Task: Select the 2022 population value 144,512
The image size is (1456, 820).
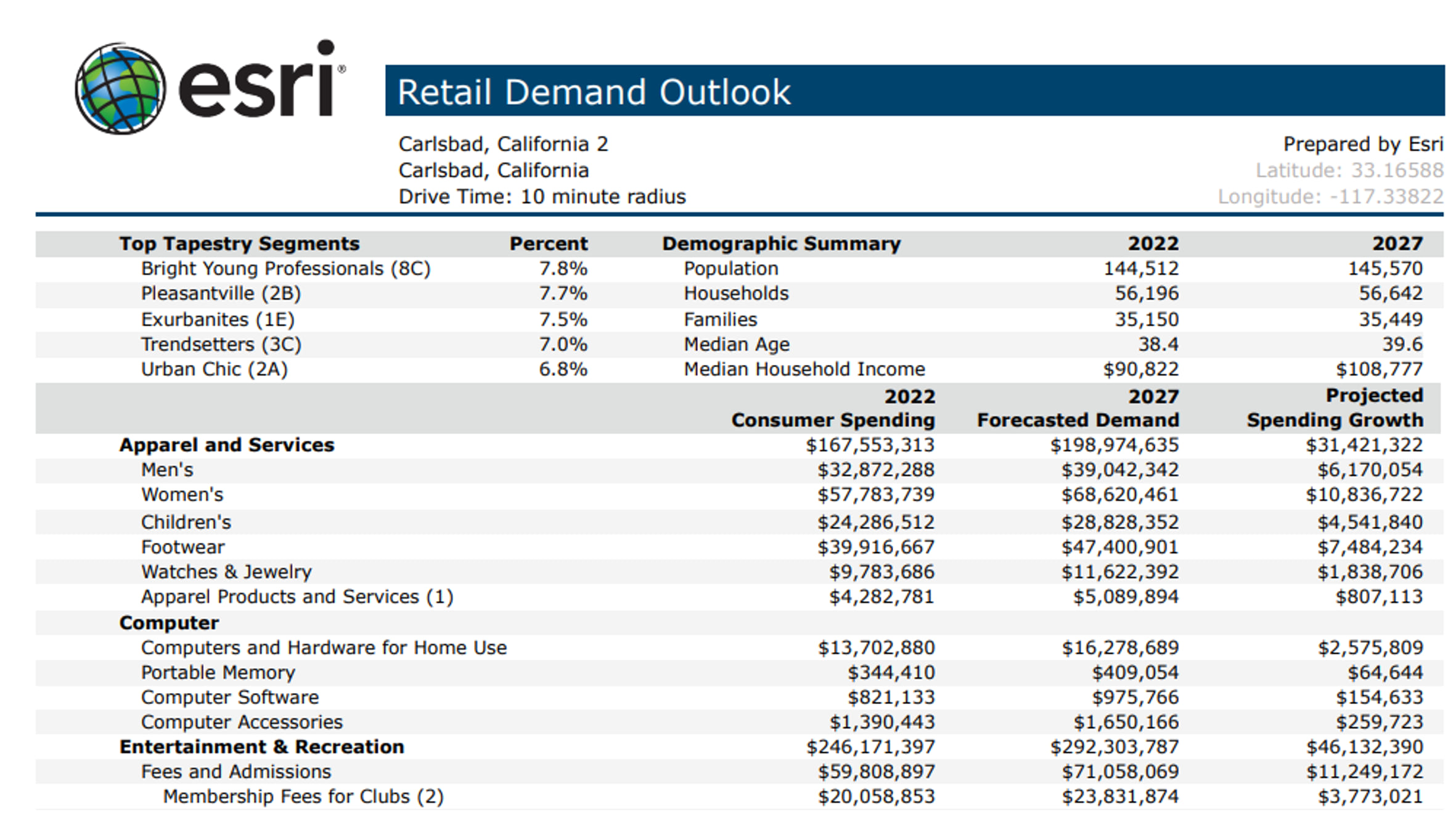Action: [1140, 269]
